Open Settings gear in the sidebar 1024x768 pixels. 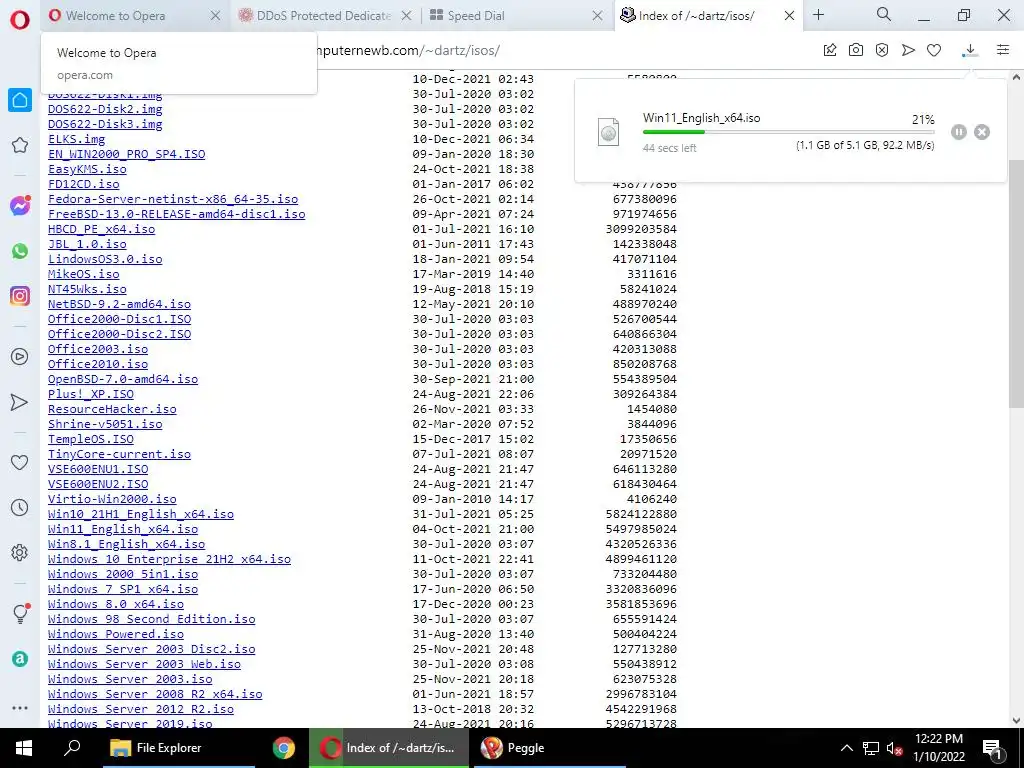coord(20,552)
